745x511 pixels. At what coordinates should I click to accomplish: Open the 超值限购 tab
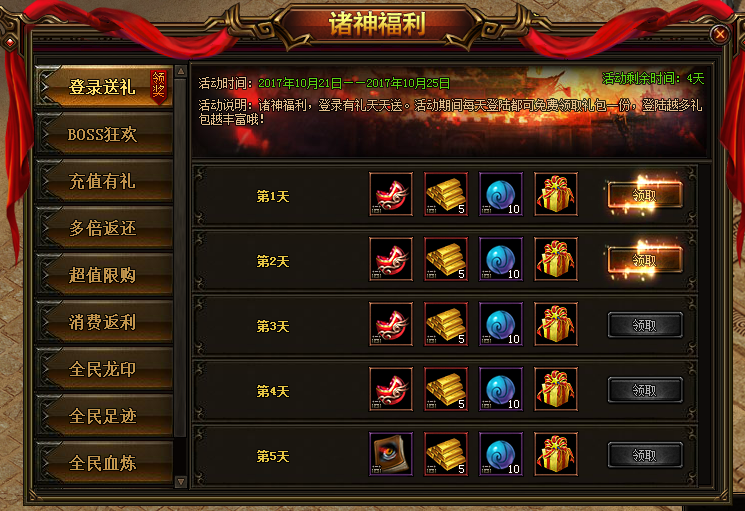pyautogui.click(x=104, y=275)
